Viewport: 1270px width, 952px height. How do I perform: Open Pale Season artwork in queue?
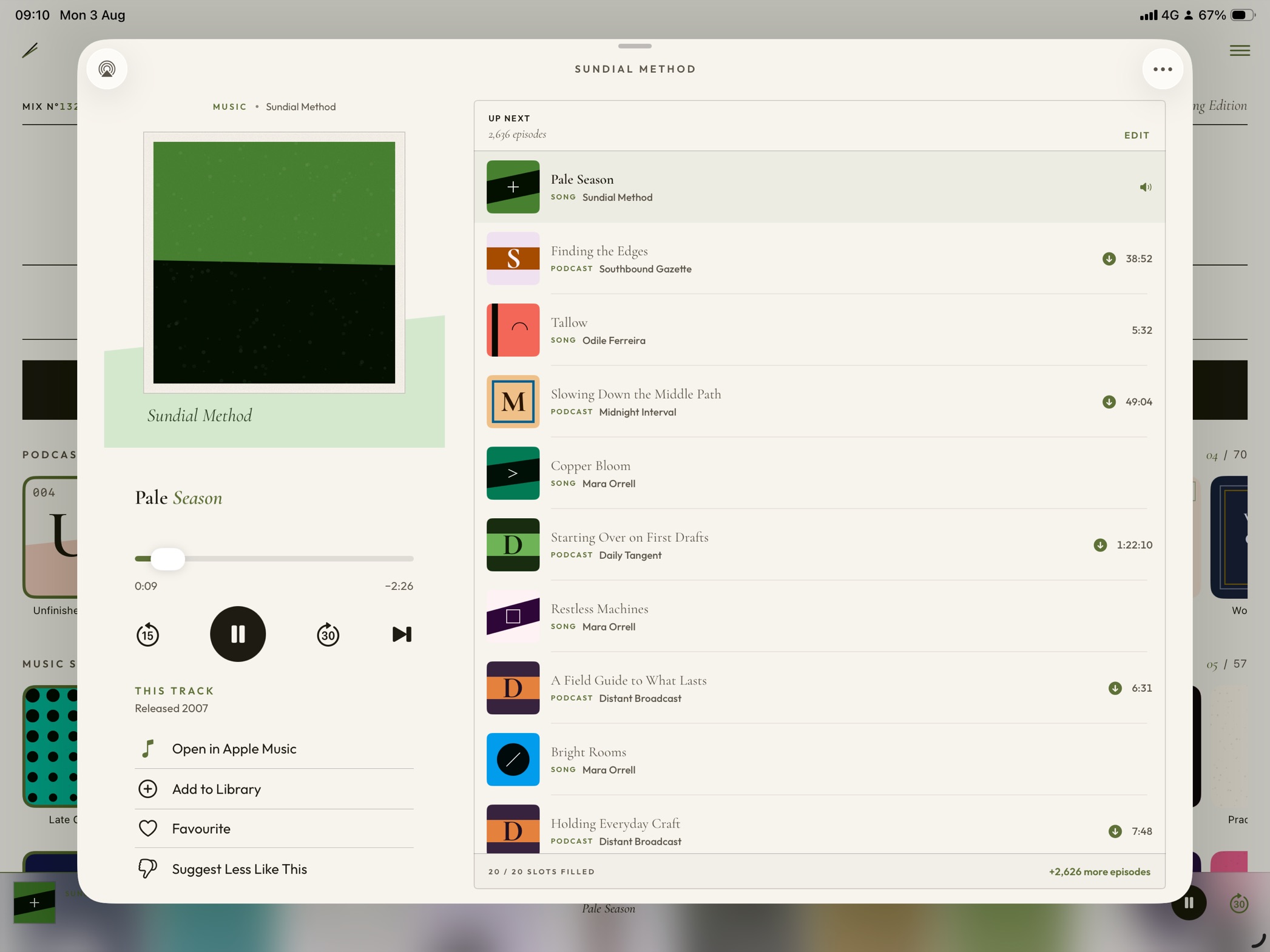coord(513,187)
